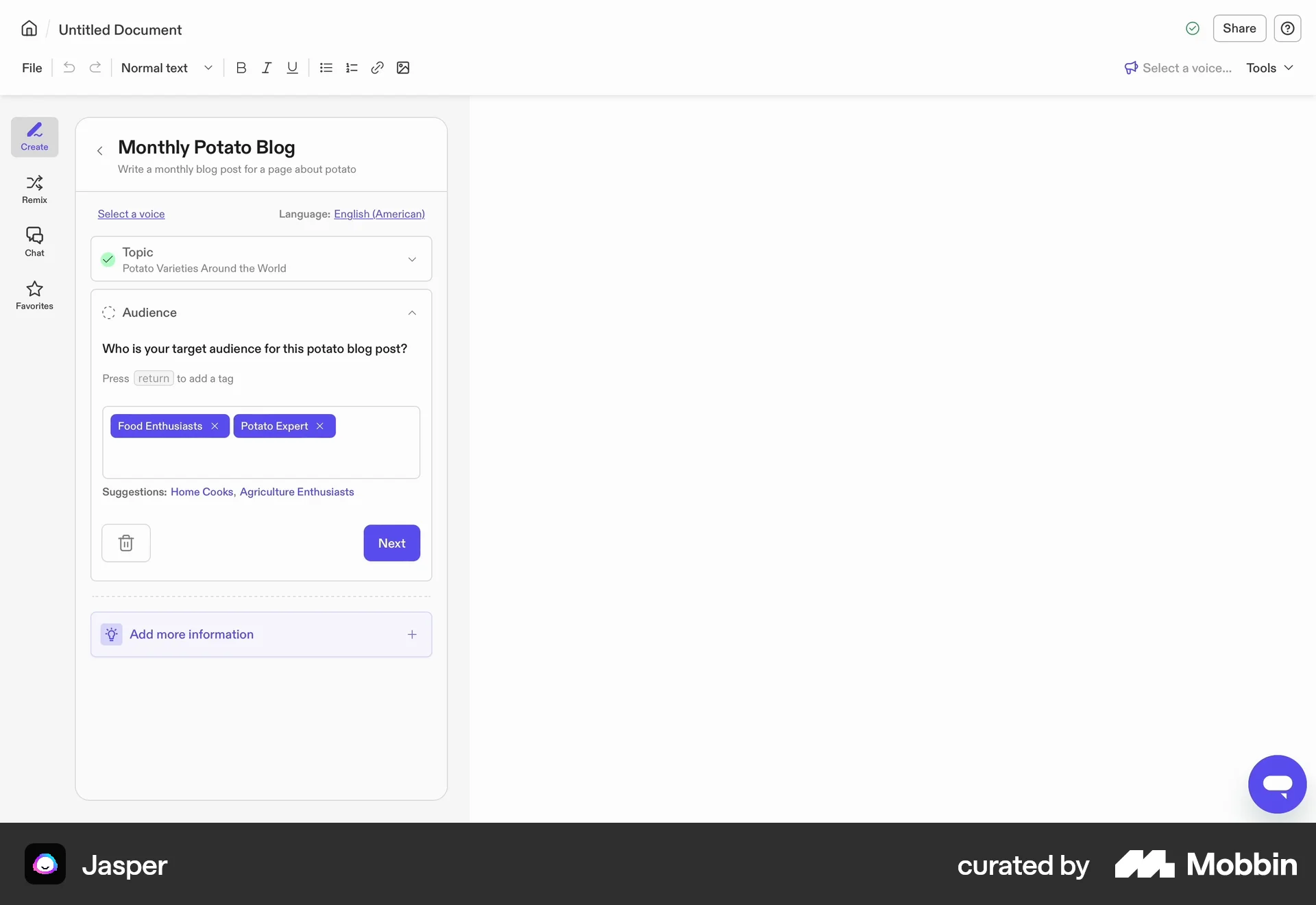Open the Normal text style dropdown
1316x905 pixels.
[x=164, y=68]
